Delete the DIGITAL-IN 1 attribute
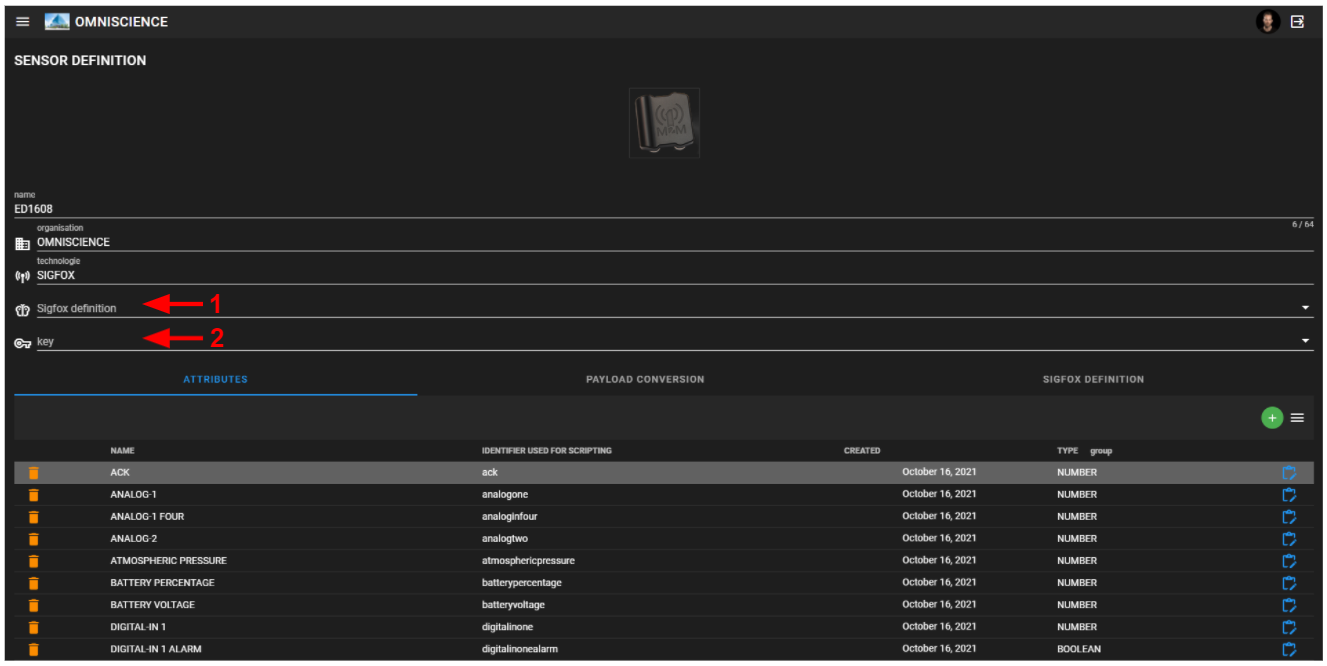Screen dimensions: 1327x666 pos(33,627)
